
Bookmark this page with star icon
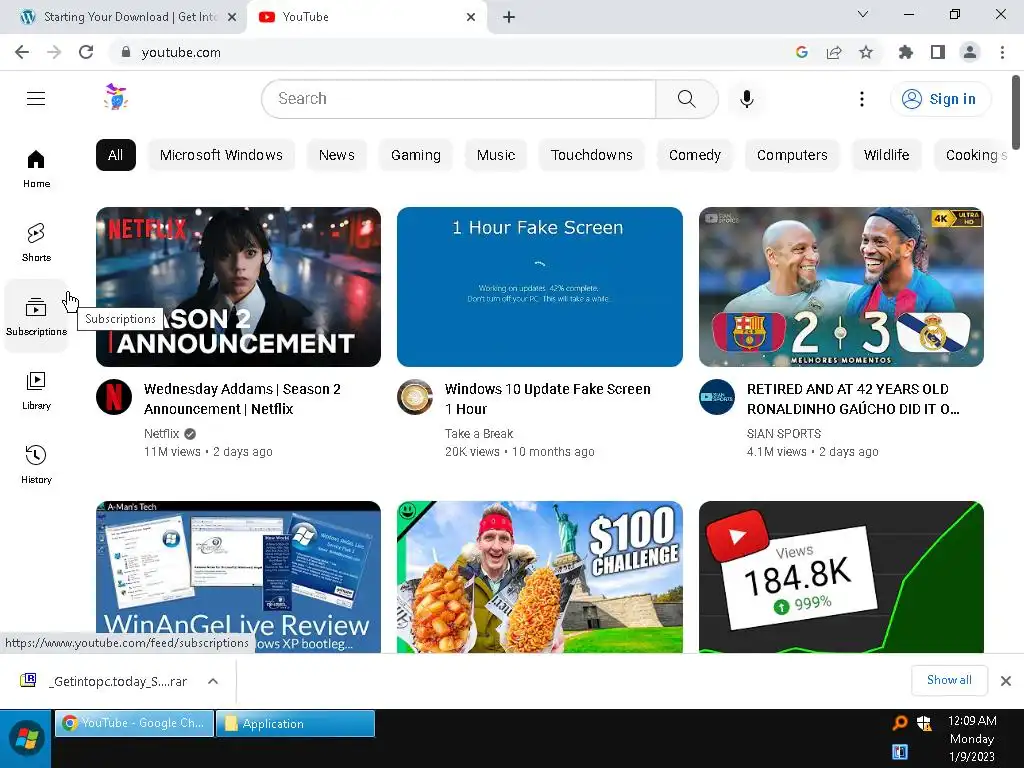pyautogui.click(x=866, y=52)
